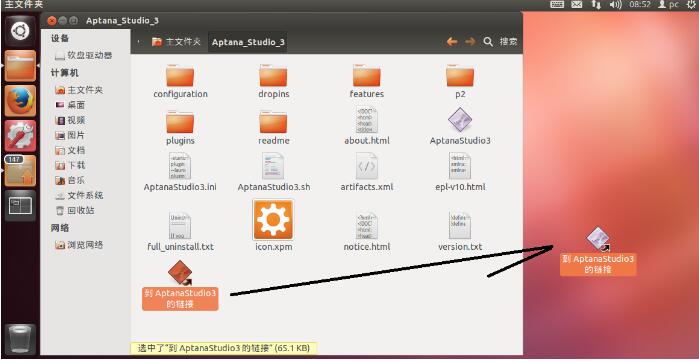This screenshot has height=363, width=699.
Task: Click the Aptana_Studio_3 path bar button
Action: click(248, 42)
